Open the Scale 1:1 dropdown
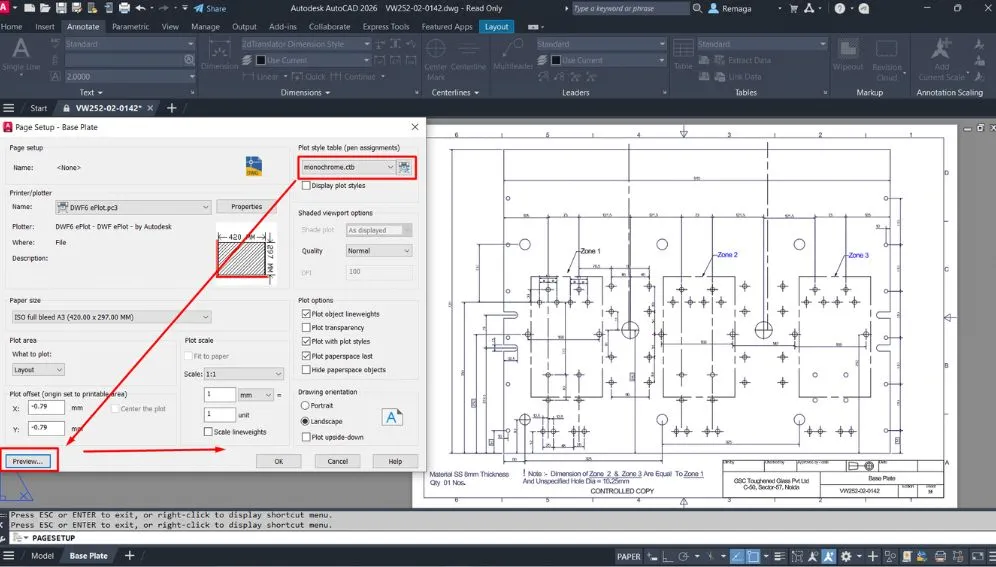The width and height of the screenshot is (996, 567). (x=243, y=374)
